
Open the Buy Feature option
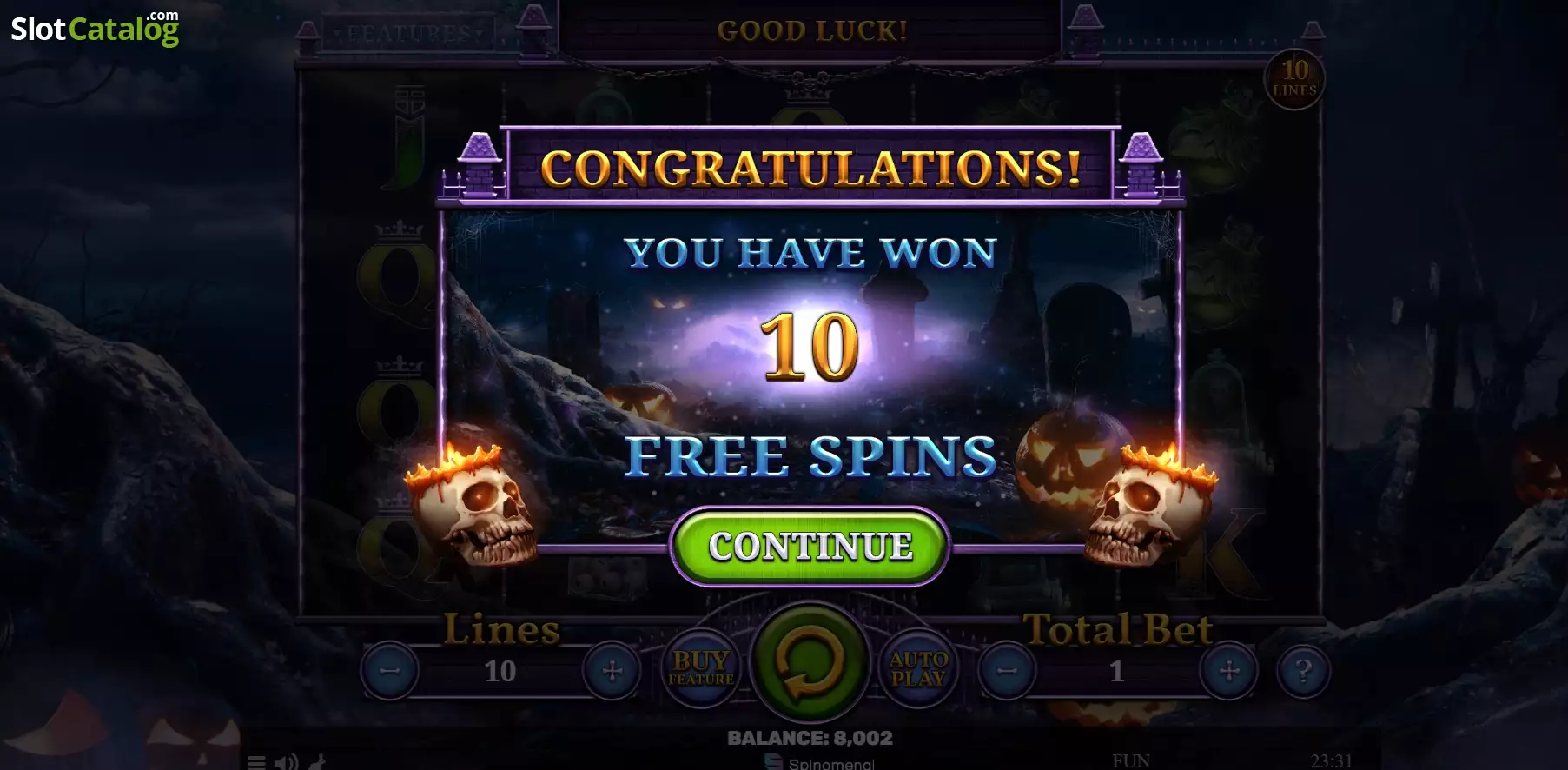pos(701,667)
